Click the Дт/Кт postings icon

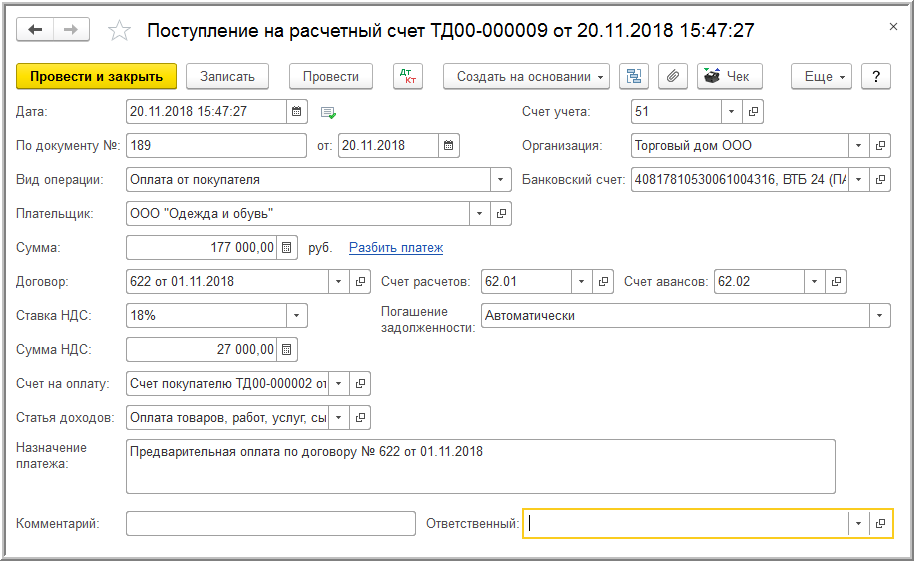click(407, 77)
